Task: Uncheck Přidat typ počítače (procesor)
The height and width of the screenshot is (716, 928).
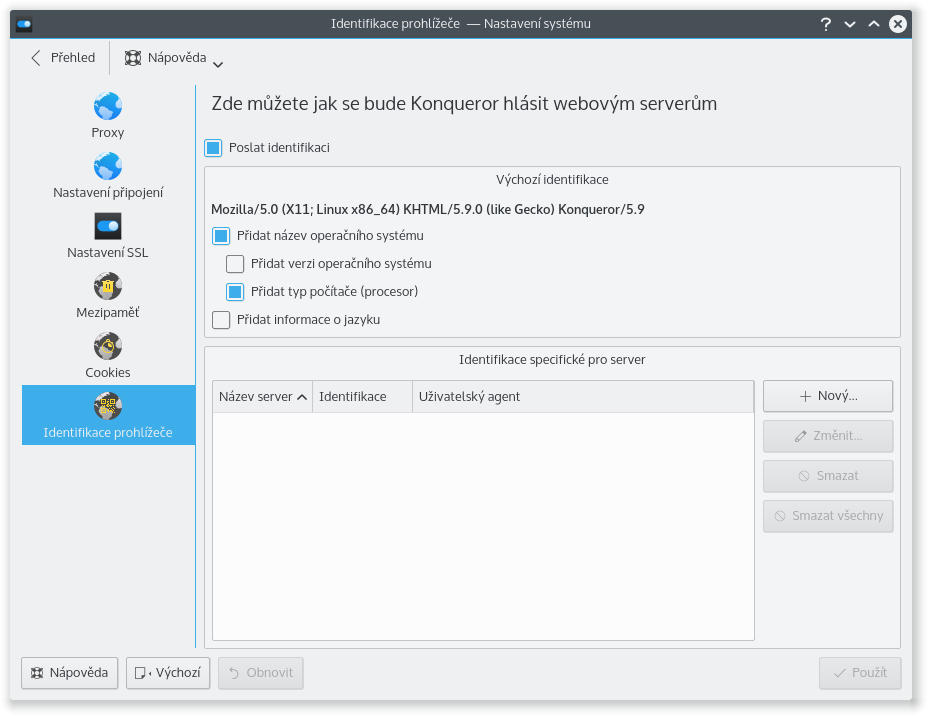Action: point(235,292)
